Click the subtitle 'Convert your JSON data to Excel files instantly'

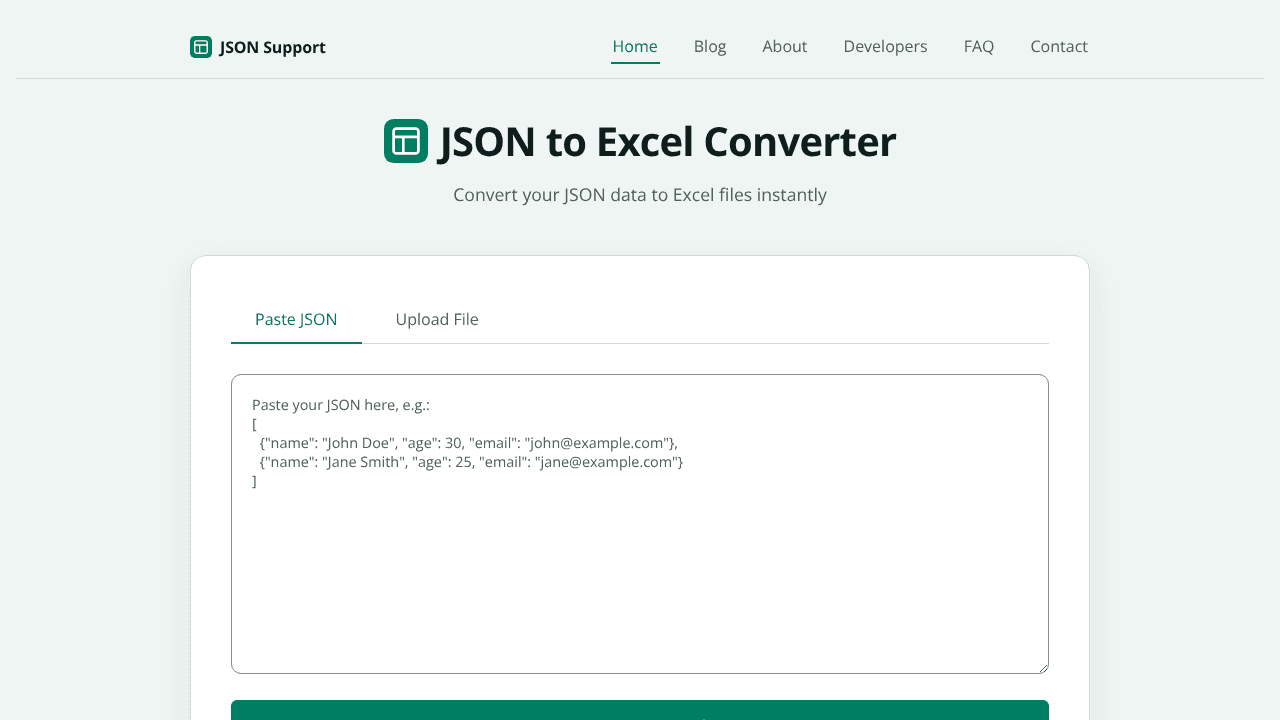[x=640, y=195]
